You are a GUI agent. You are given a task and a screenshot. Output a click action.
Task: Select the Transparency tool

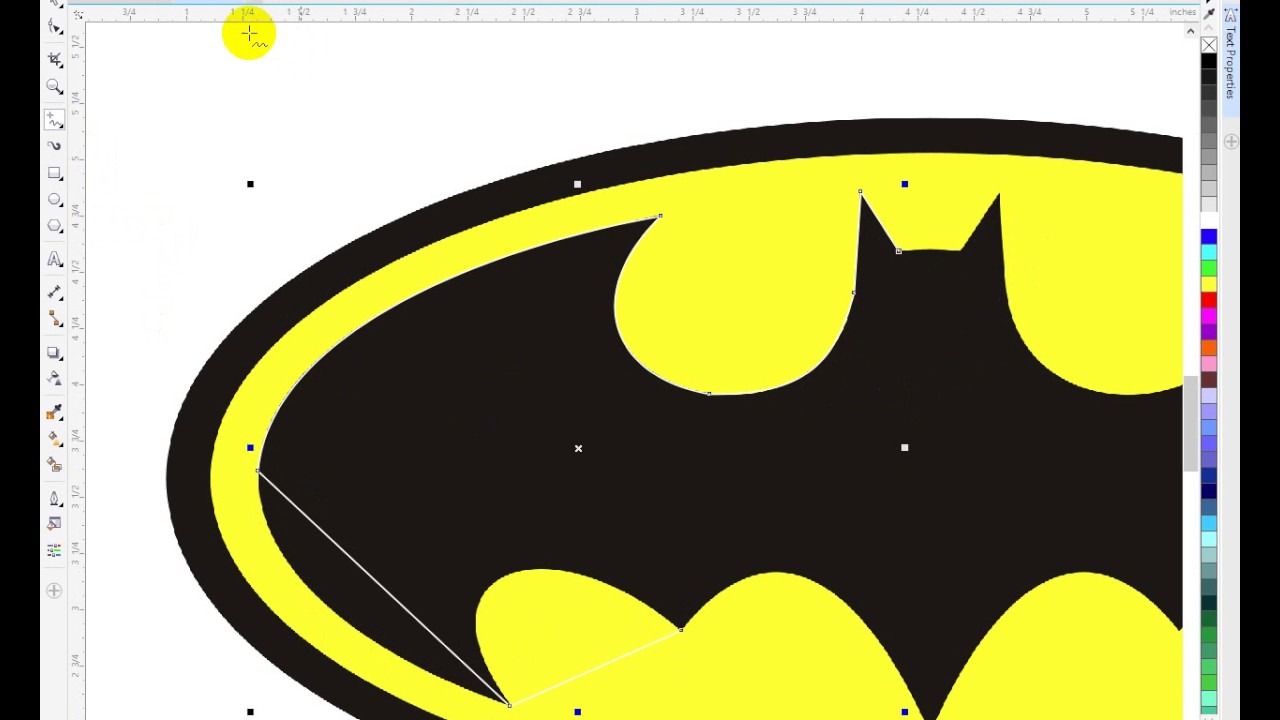point(55,378)
